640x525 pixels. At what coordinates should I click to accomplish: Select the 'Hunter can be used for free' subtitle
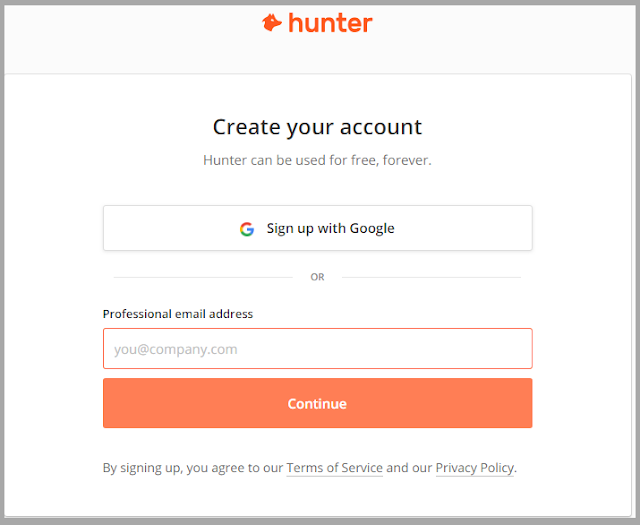(317, 160)
